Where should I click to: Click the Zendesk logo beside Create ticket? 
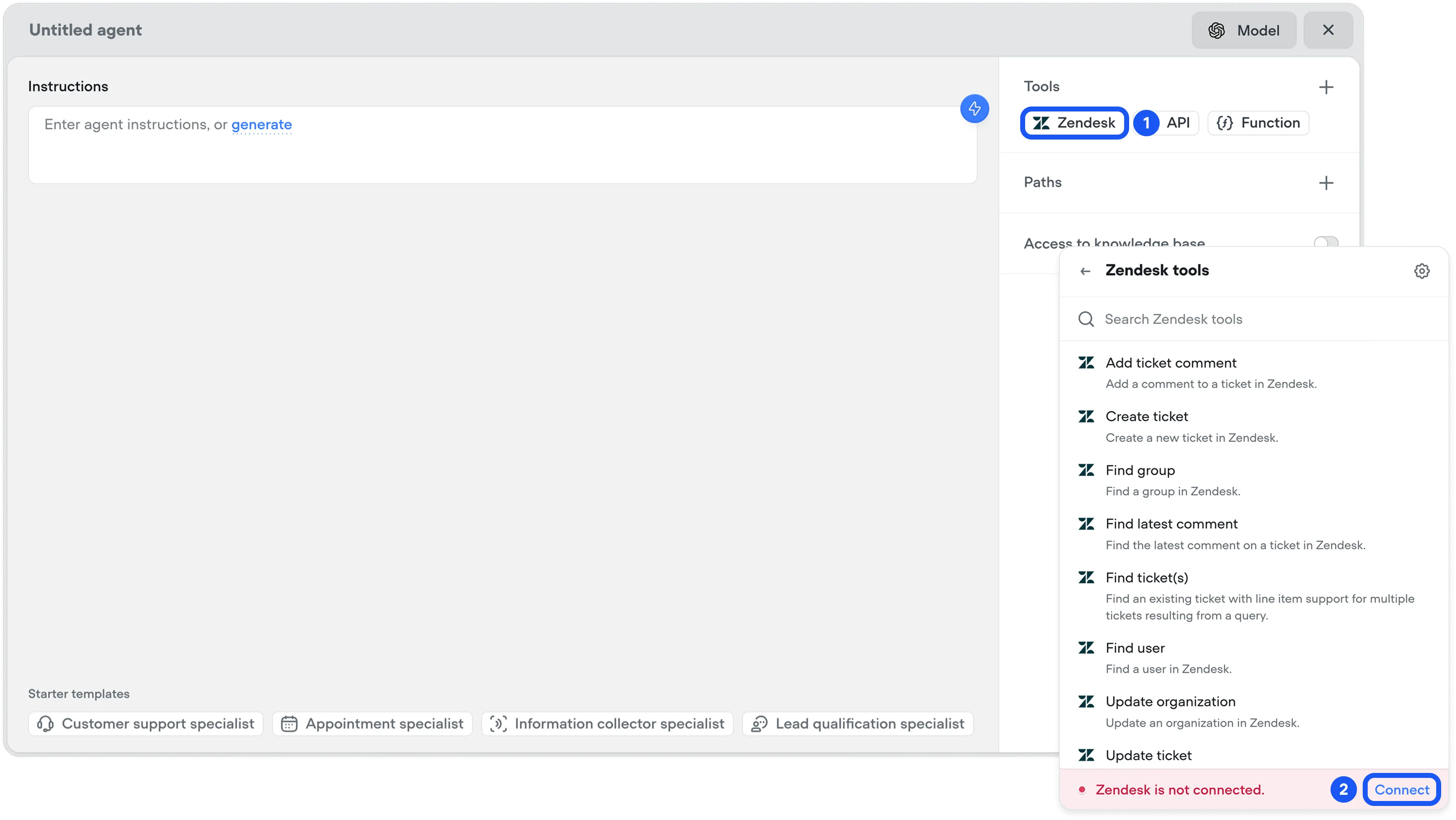tap(1086, 417)
